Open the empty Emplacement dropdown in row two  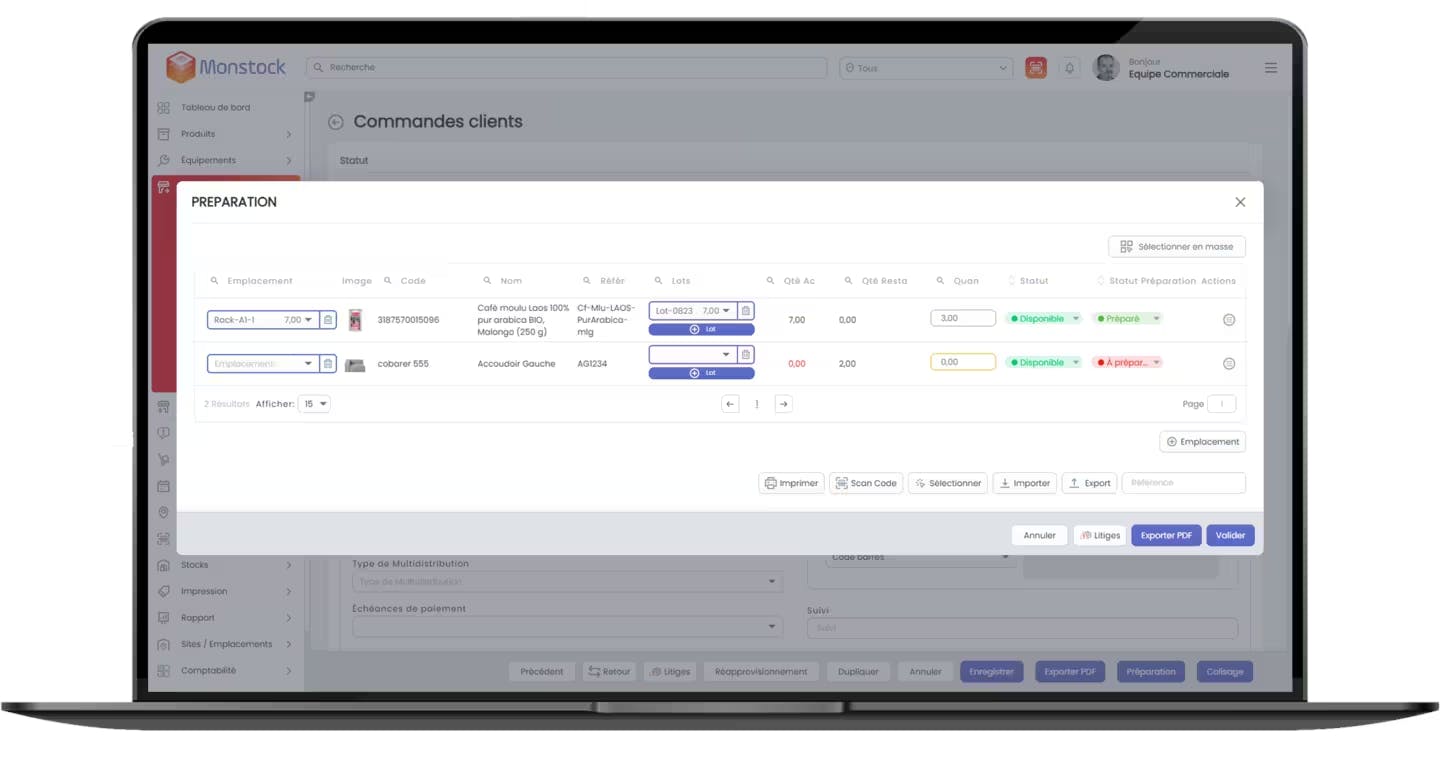coord(263,364)
